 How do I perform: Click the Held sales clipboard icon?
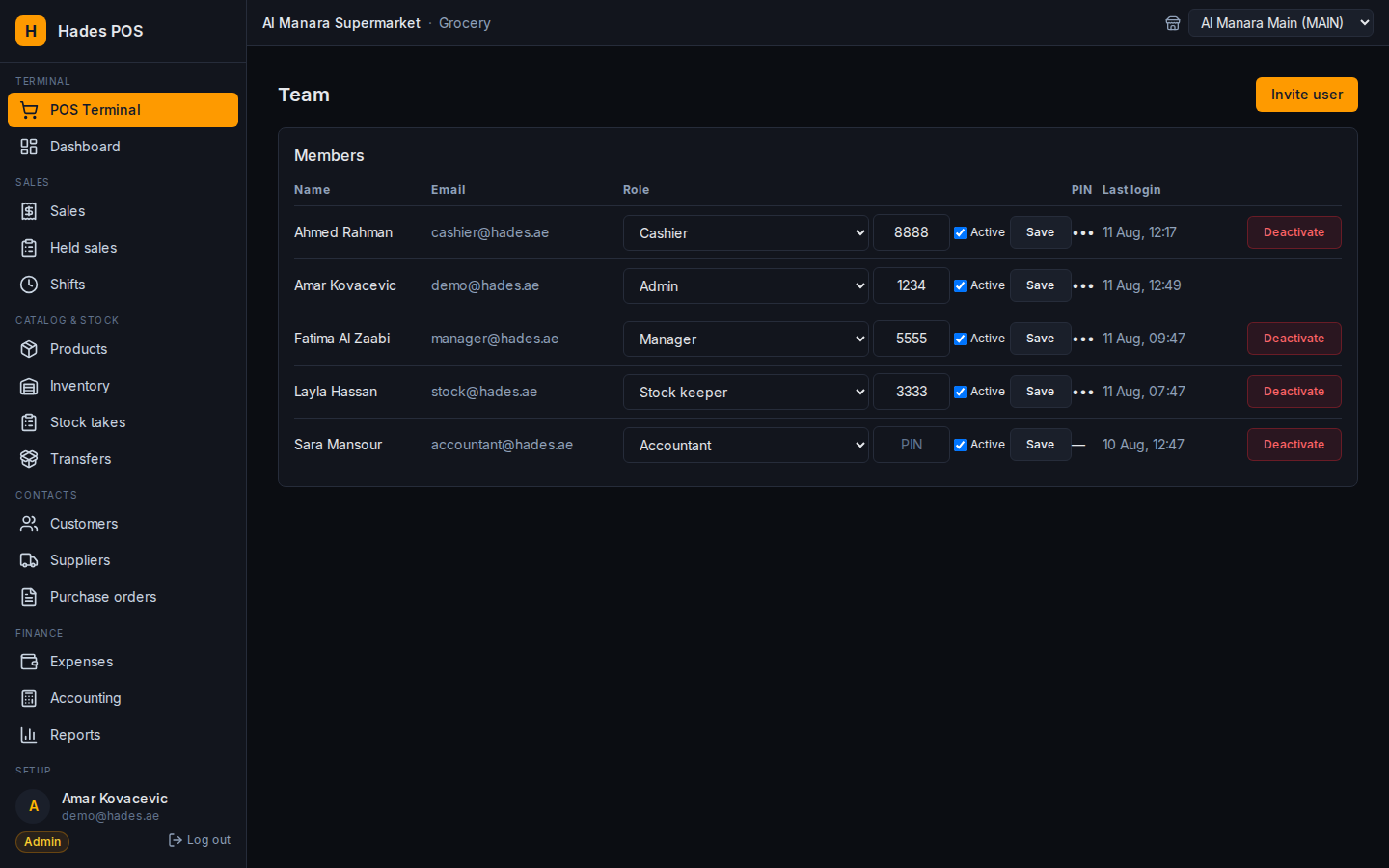pos(29,248)
